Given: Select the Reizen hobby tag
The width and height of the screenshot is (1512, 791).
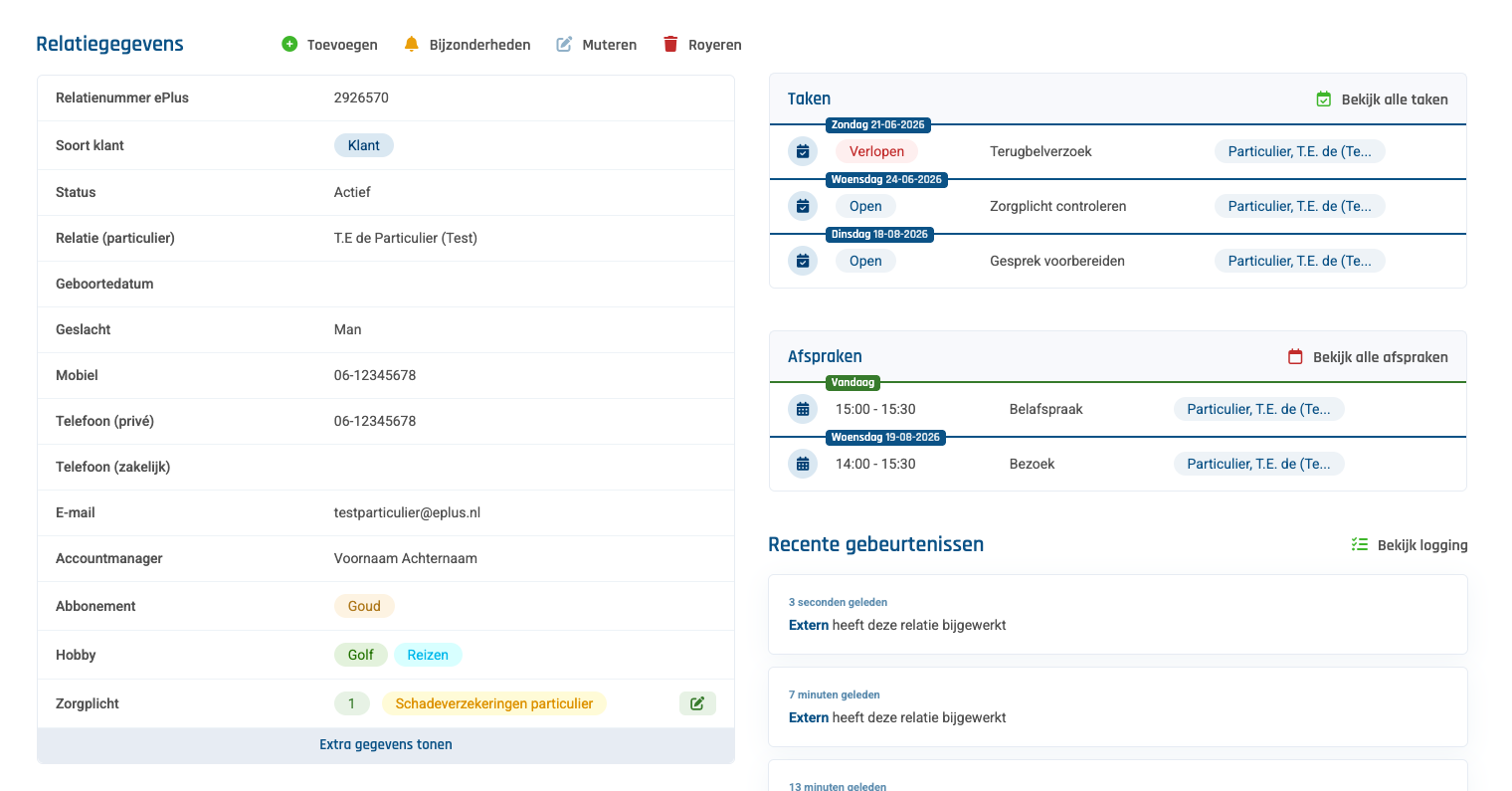Looking at the screenshot, I should [428, 655].
